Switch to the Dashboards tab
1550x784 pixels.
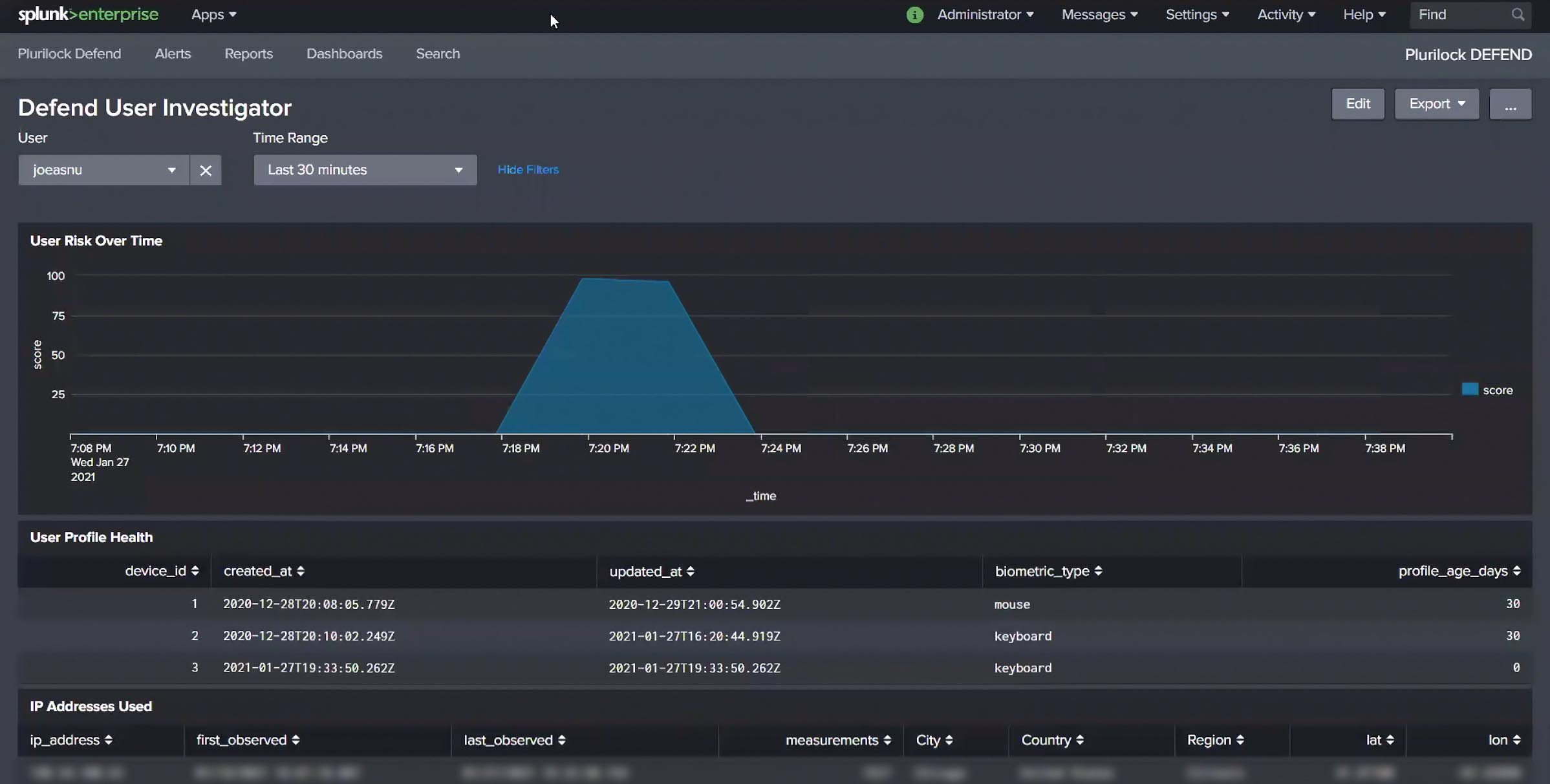pos(344,54)
